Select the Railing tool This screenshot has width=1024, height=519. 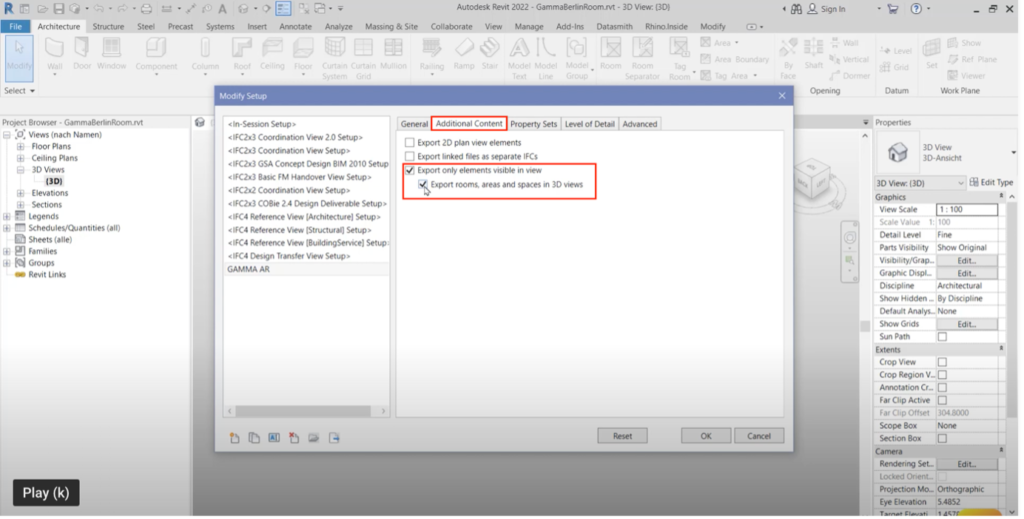coord(432,54)
